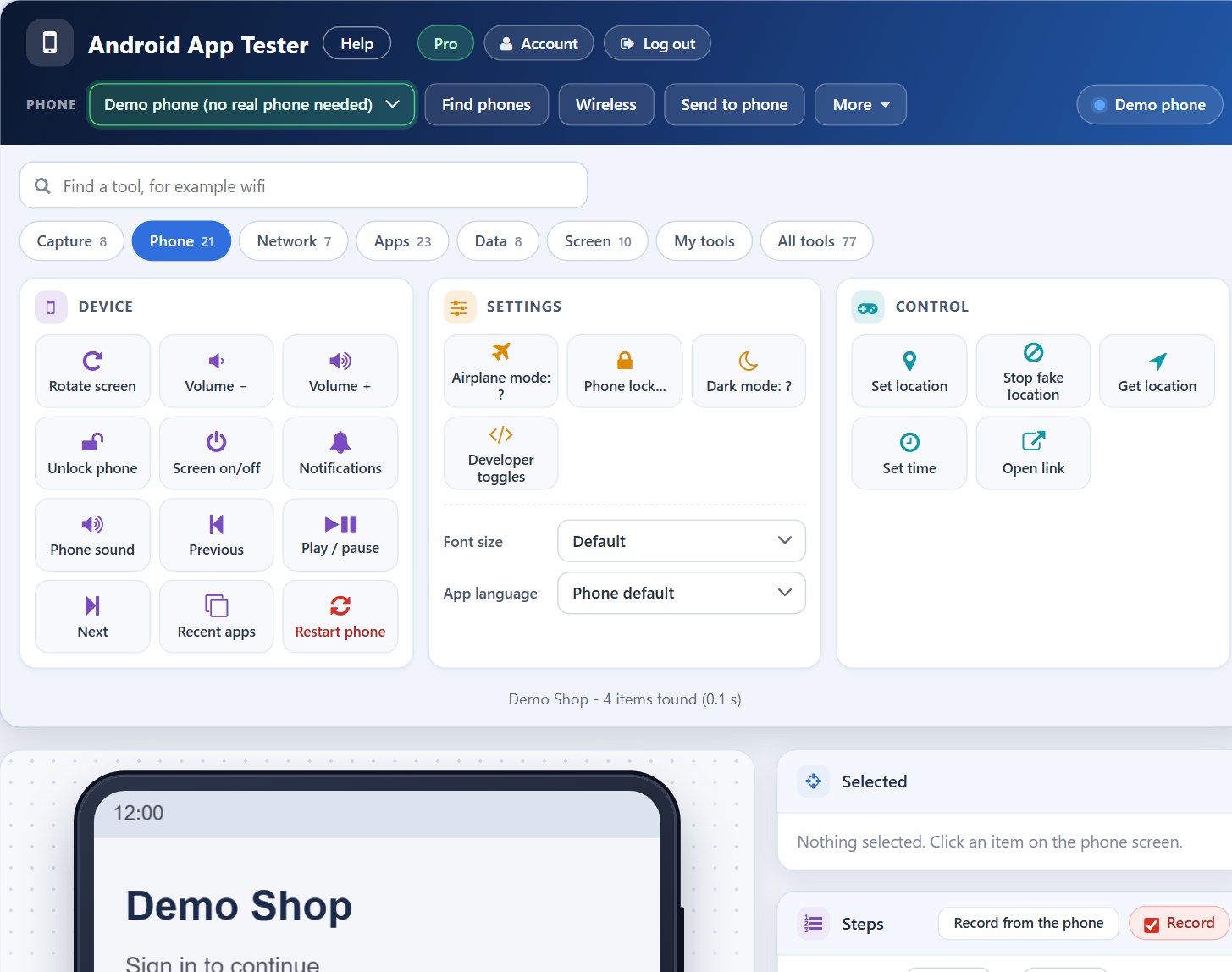Image resolution: width=1232 pixels, height=972 pixels.
Task: Click the Get location arrow tool
Action: (1157, 372)
